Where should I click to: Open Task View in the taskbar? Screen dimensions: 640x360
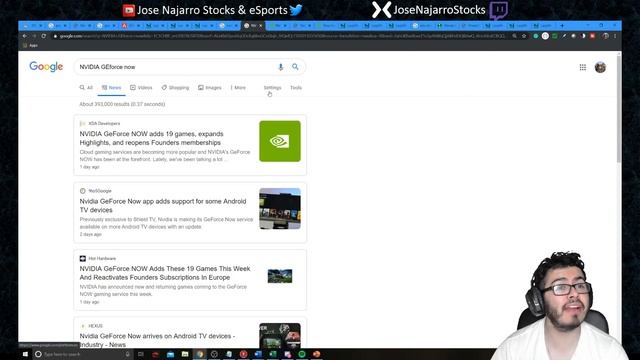point(141,354)
